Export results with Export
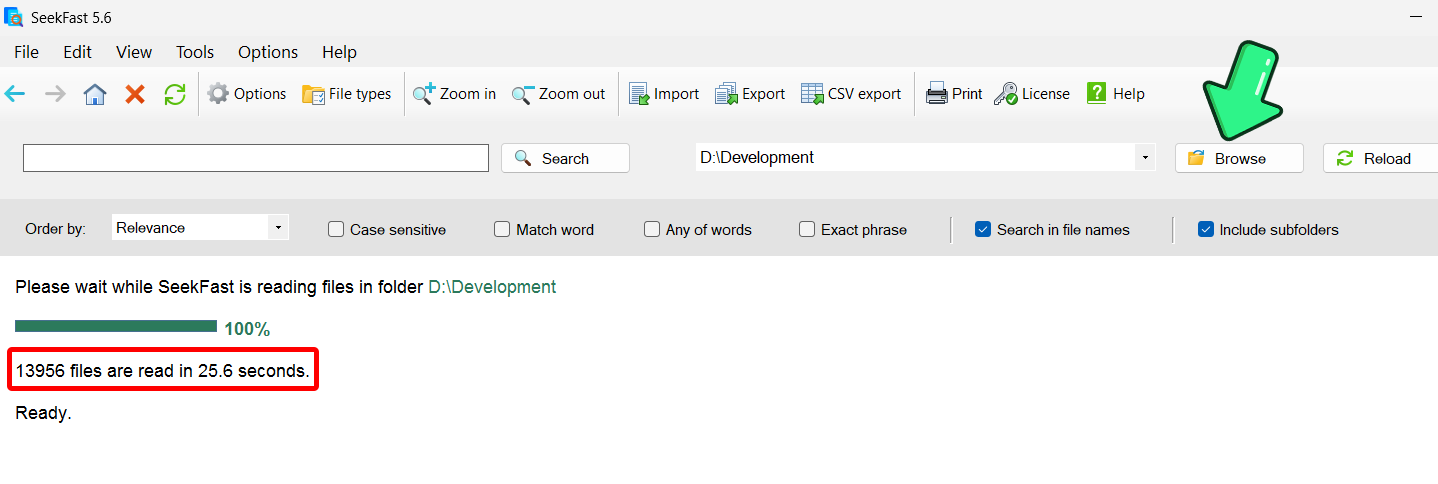The width and height of the screenshot is (1438, 484). click(x=750, y=94)
